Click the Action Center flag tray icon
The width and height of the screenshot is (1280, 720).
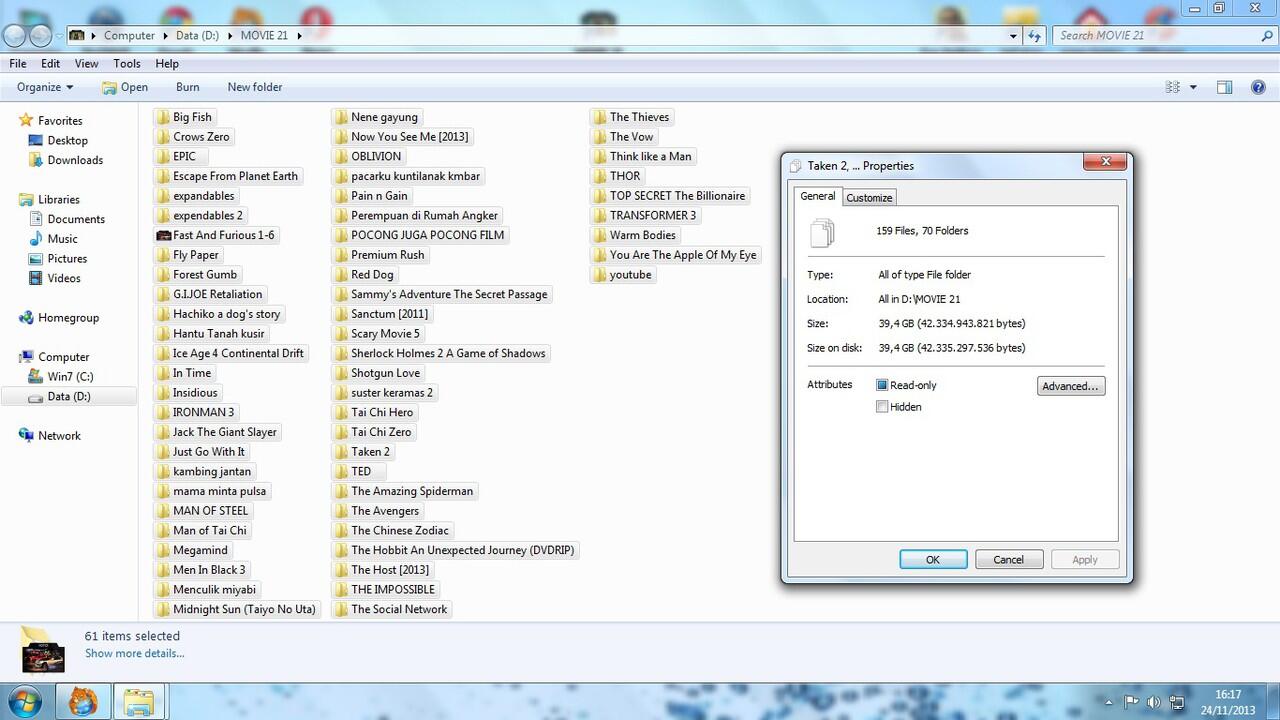(1131, 702)
